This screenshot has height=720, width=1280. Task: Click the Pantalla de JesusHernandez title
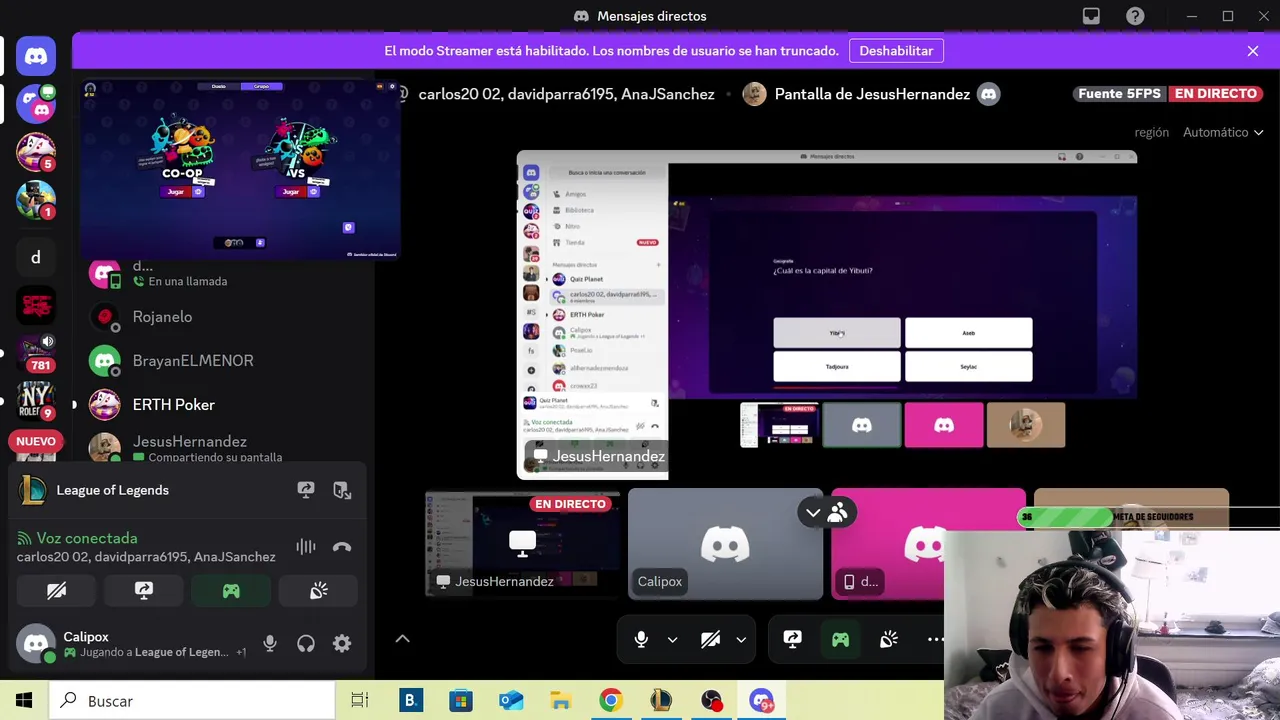tap(872, 94)
